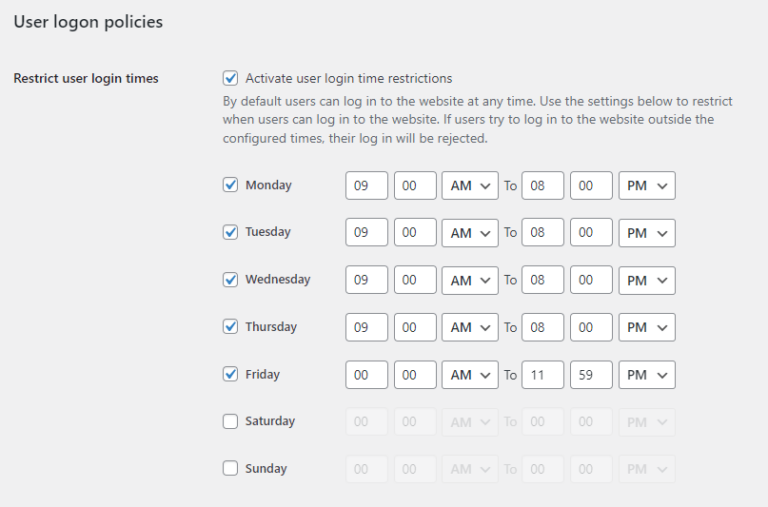Click the Restrict user login times label
Screen dimensions: 768x507
coord(86,78)
